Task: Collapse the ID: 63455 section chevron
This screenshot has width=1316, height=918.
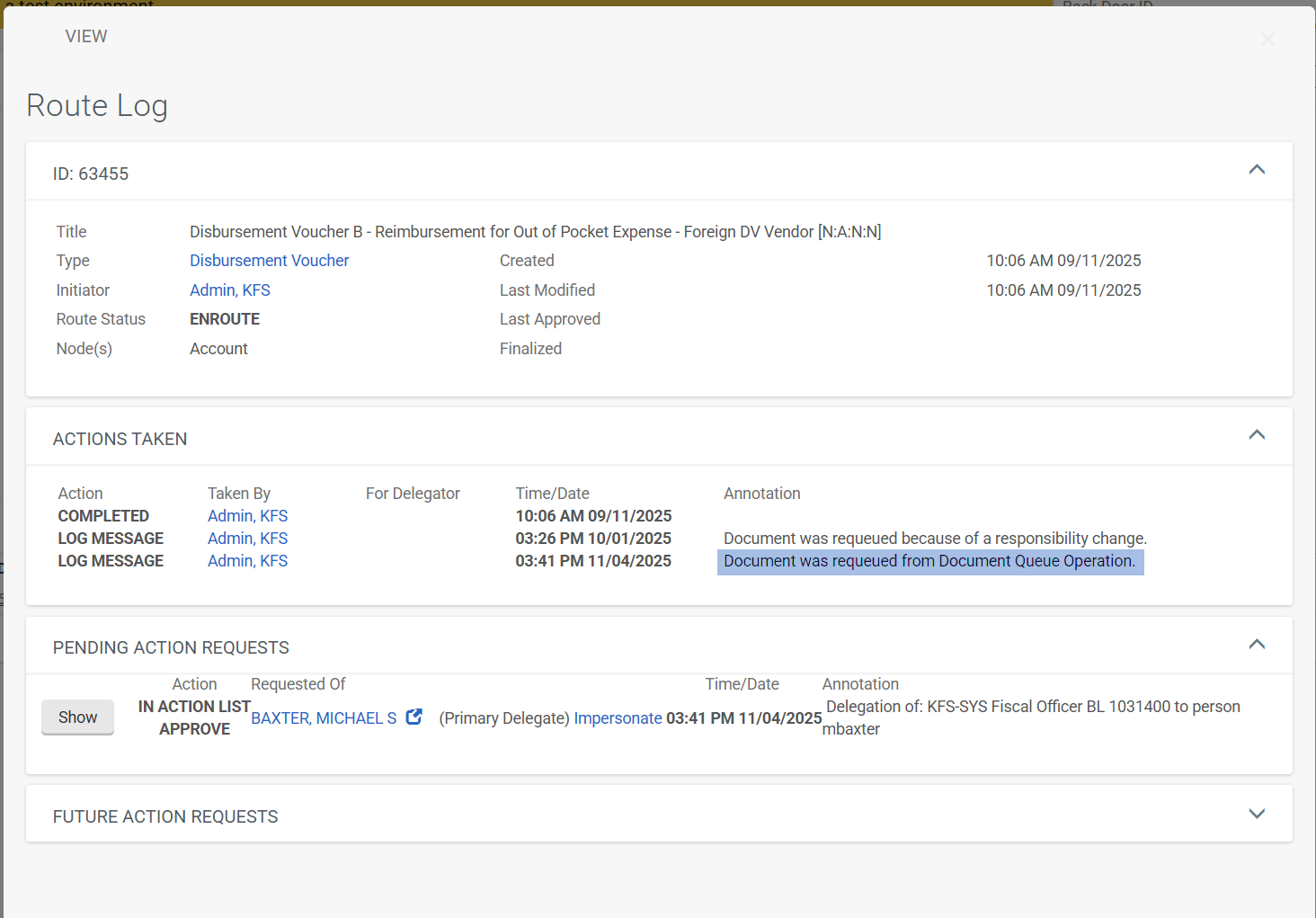Action: coord(1257,170)
